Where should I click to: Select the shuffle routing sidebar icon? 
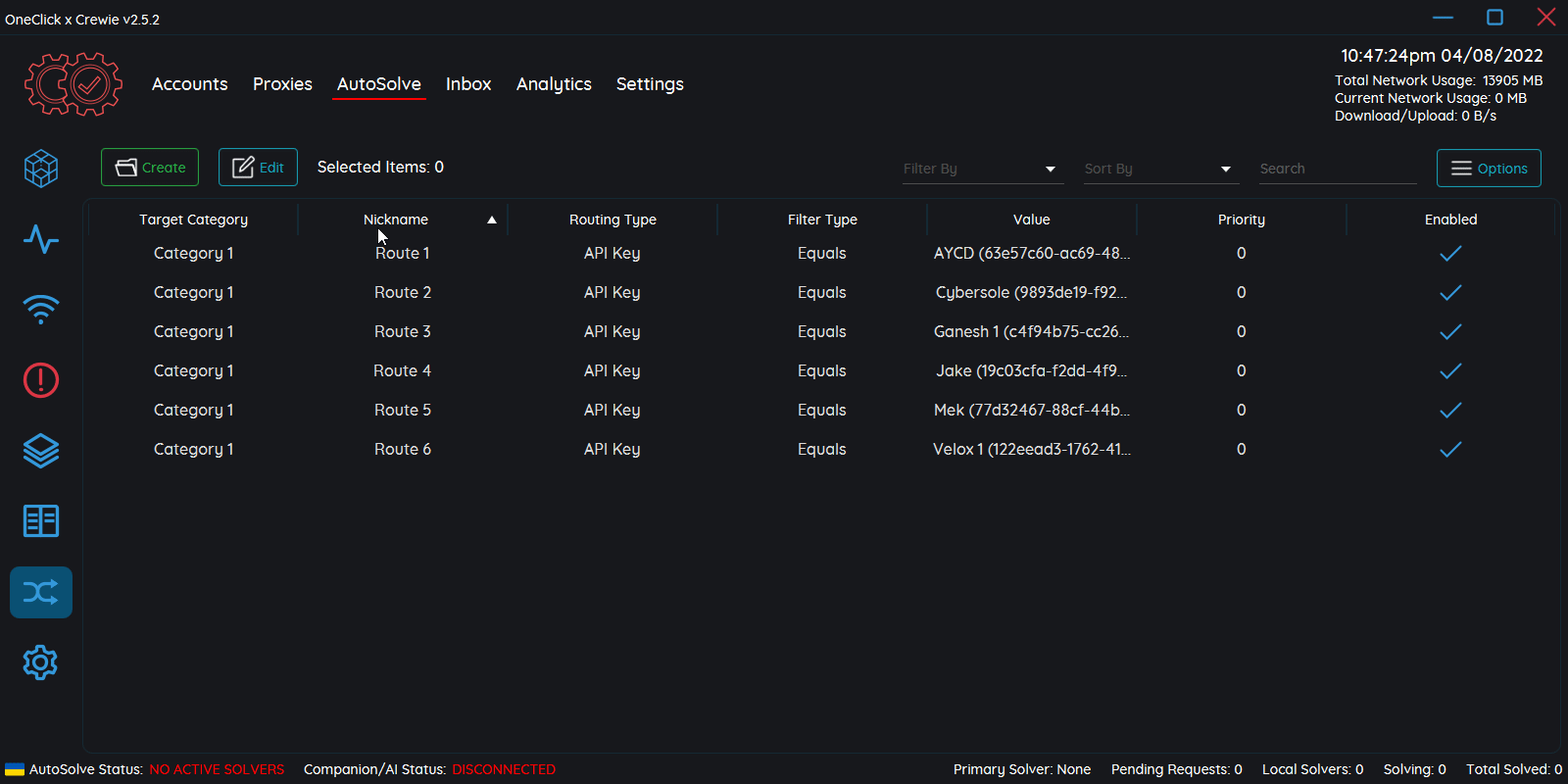coord(41,592)
